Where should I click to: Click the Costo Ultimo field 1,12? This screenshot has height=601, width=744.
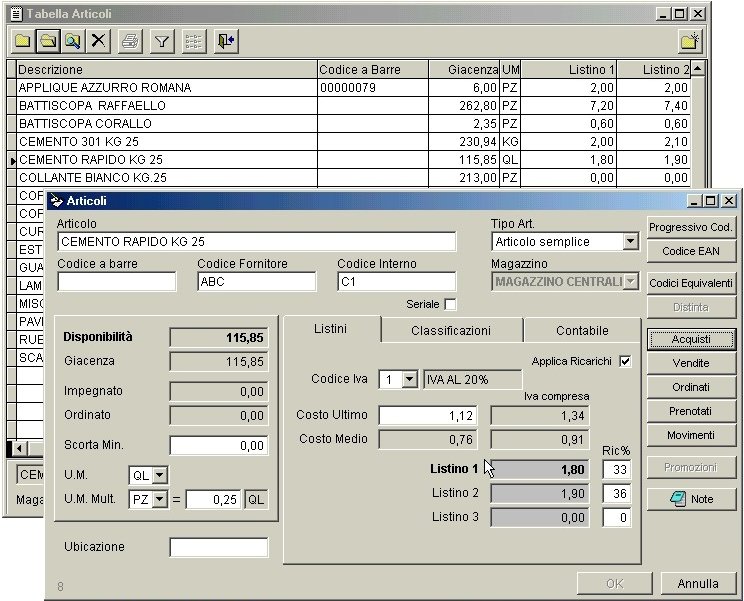pyautogui.click(x=428, y=416)
